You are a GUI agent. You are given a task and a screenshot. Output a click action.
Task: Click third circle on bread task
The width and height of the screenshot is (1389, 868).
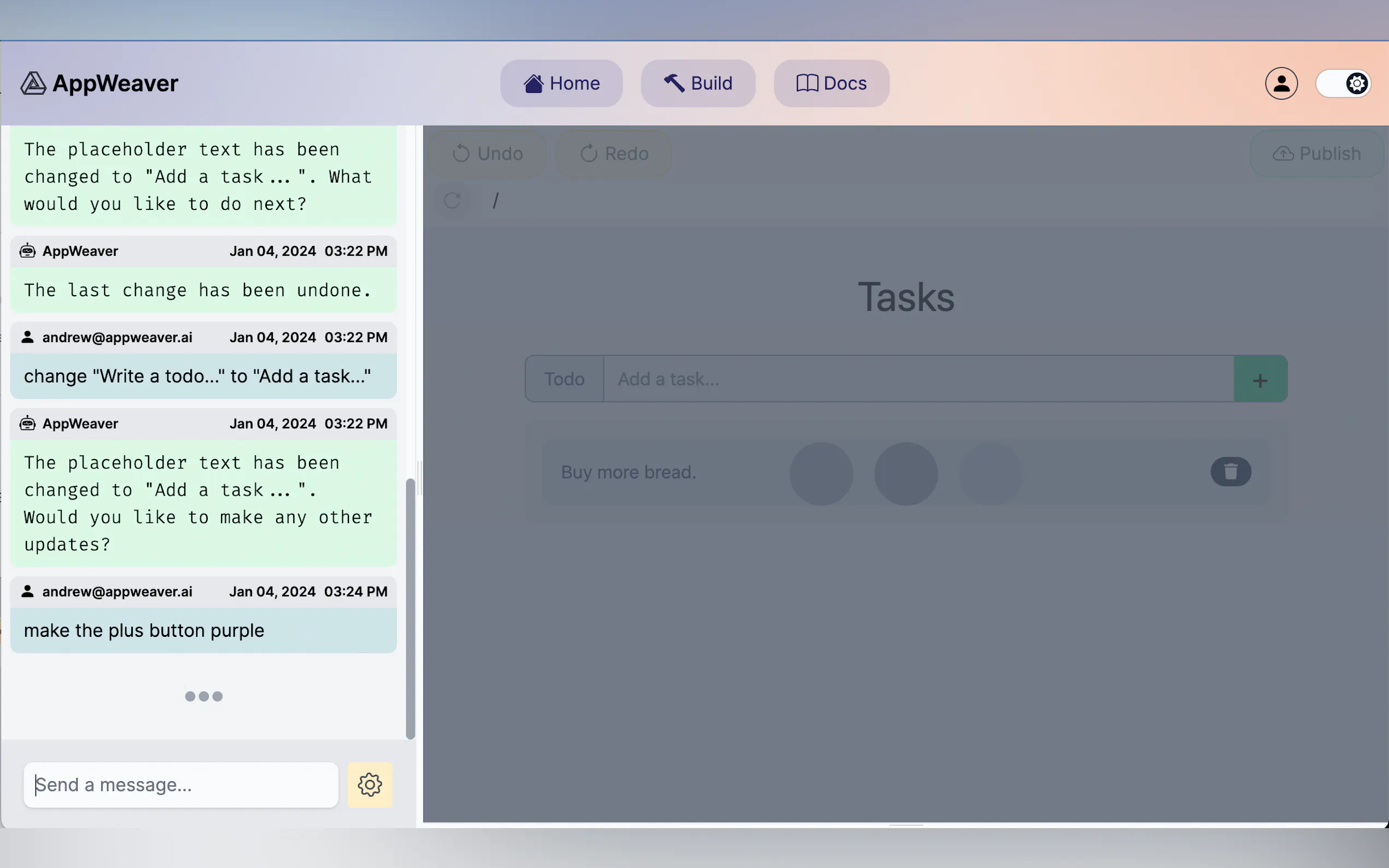990,473
